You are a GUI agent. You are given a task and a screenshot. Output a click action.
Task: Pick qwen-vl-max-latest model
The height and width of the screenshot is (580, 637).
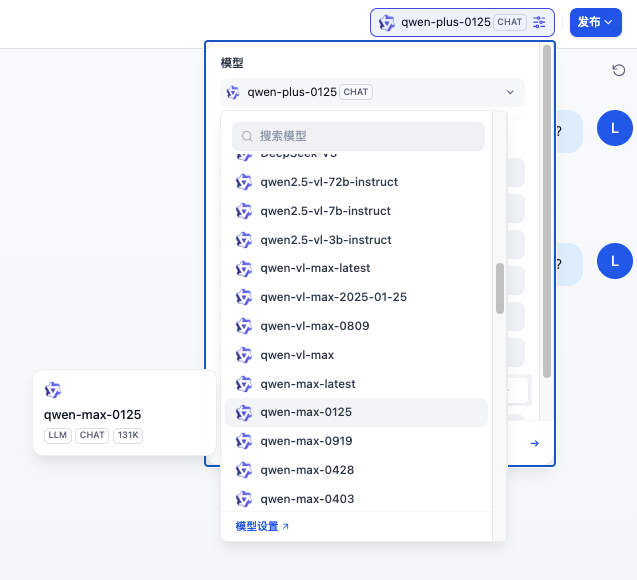pos(356,268)
